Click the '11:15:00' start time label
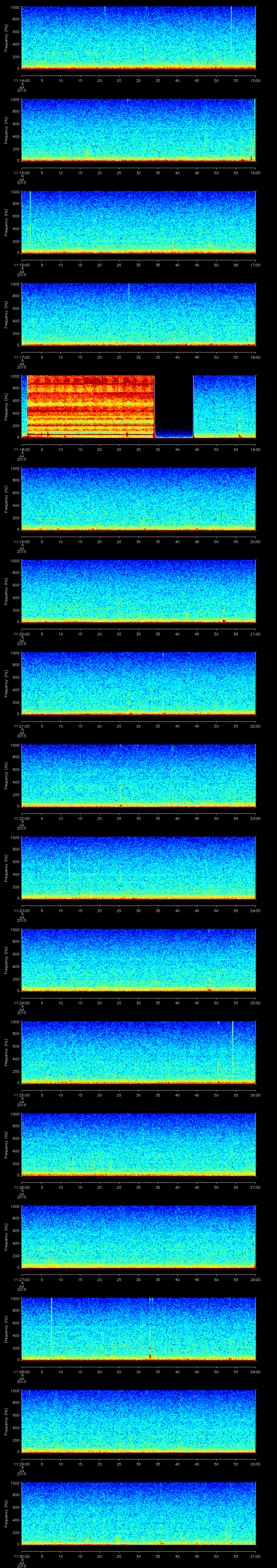The image size is (277, 1568). (21, 173)
